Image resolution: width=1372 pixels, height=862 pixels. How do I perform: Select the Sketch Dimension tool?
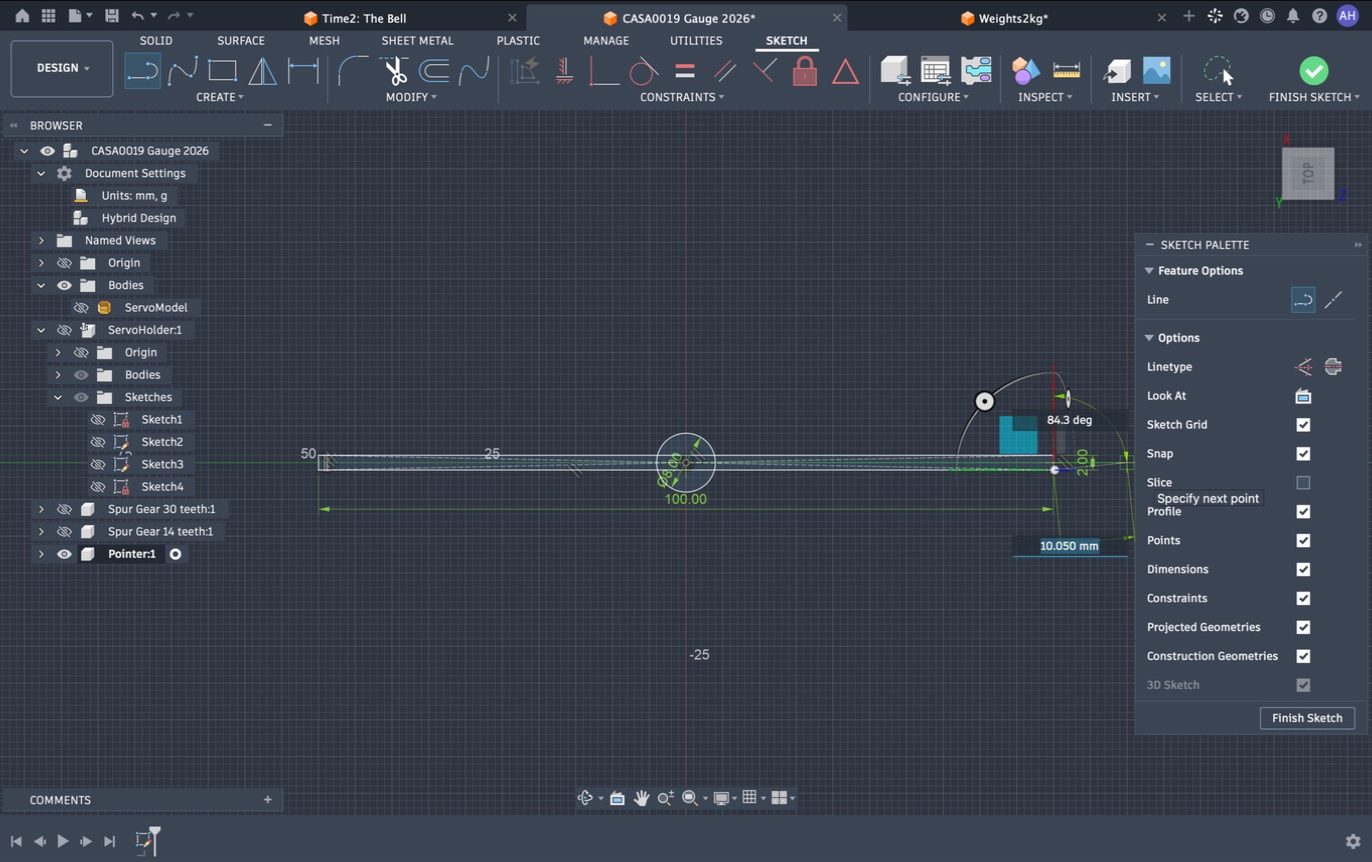(x=303, y=71)
